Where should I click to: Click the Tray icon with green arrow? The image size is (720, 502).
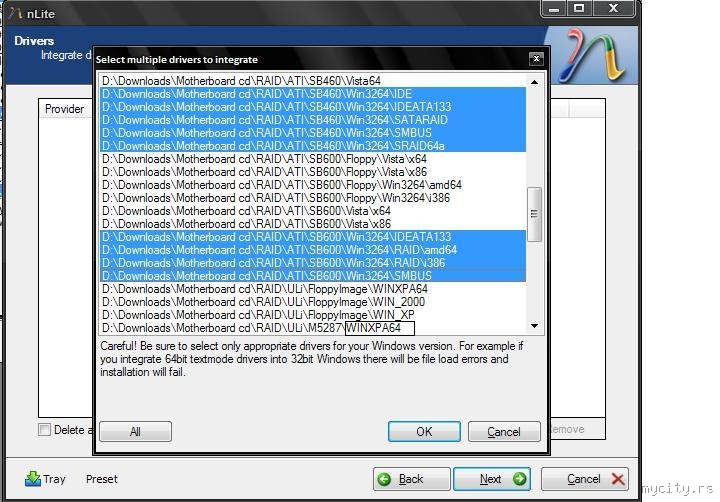(33, 479)
